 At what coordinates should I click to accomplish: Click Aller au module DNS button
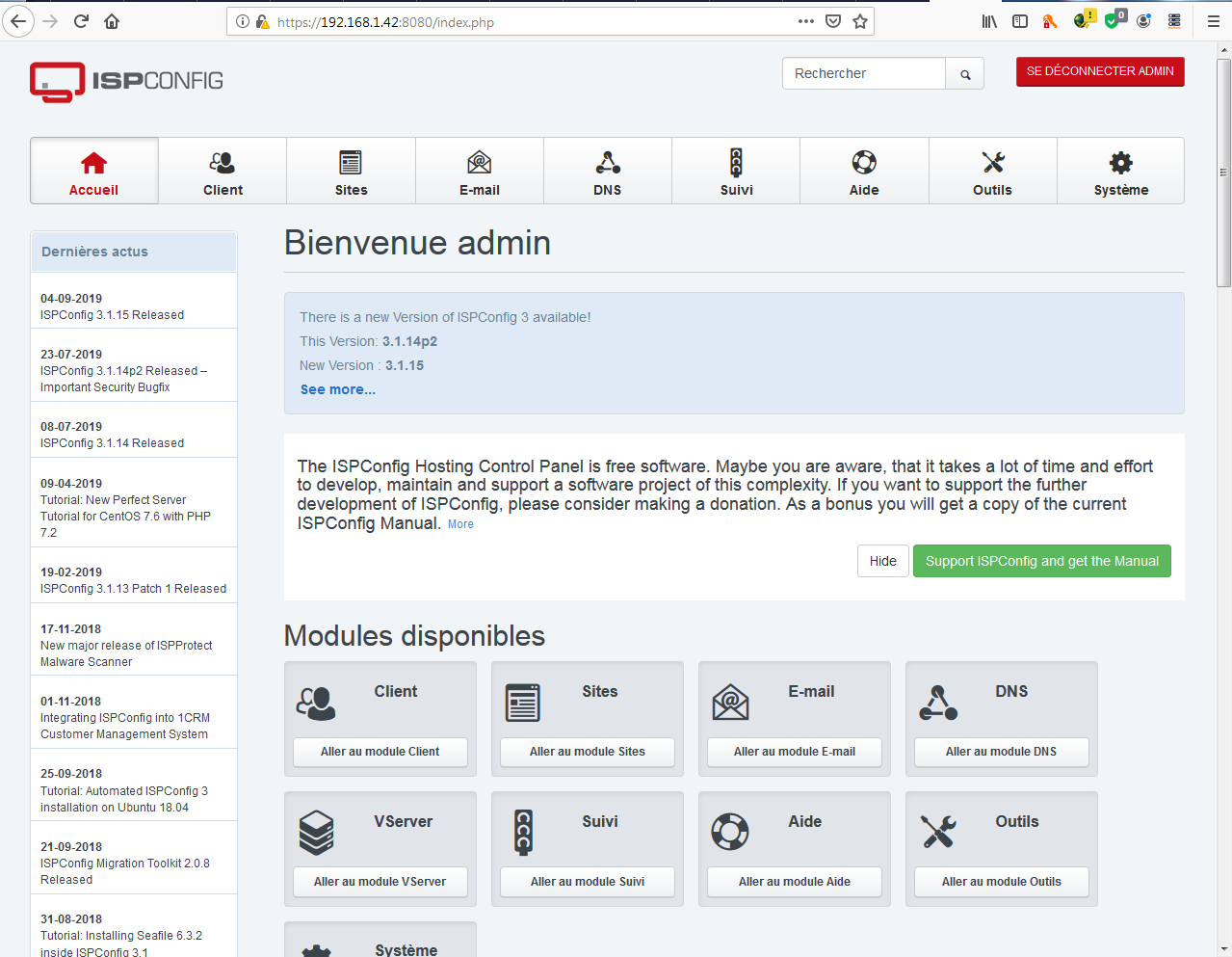coord(1002,752)
